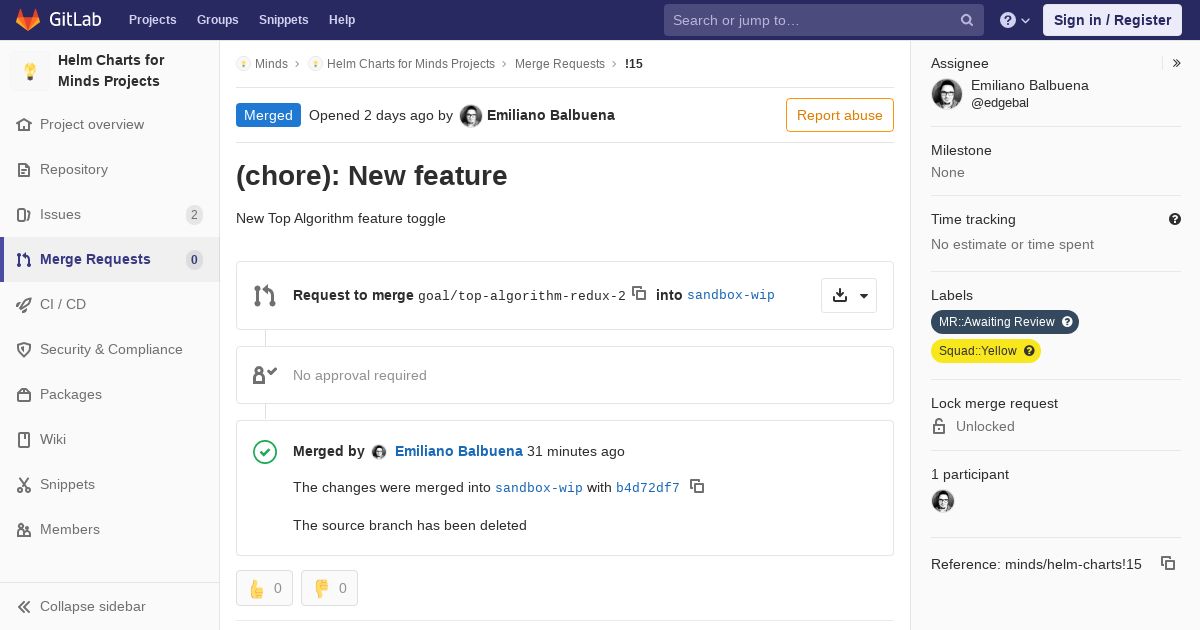
Task: Click the search magnifier icon
Action: coord(967,20)
